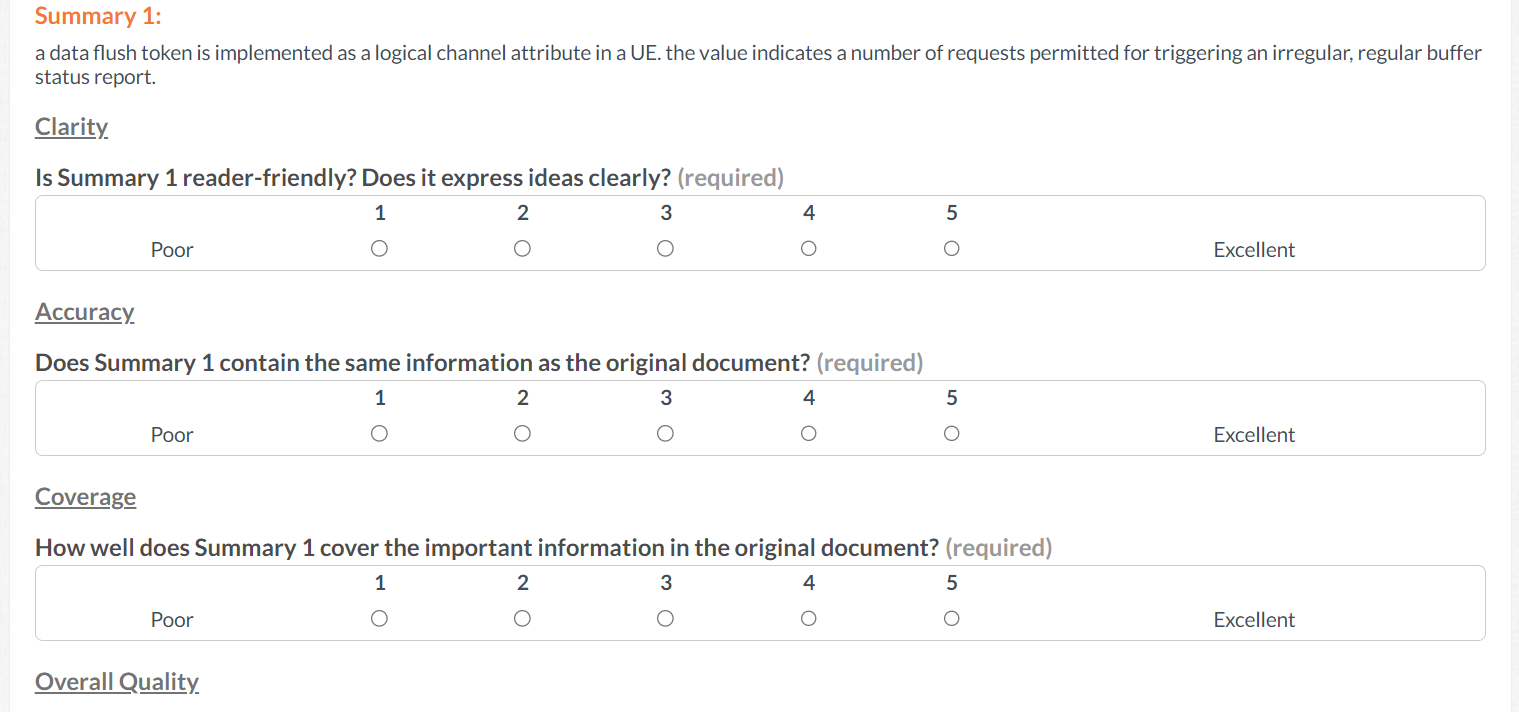
Task: Click the underlined Coverage heading
Action: [85, 497]
